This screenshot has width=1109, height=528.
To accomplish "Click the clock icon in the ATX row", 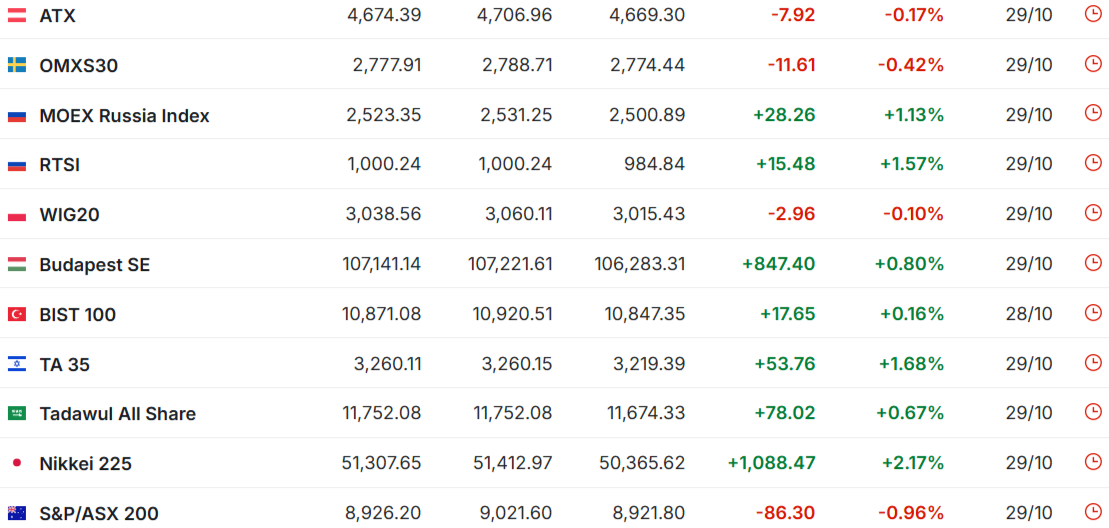I will tap(1093, 14).
